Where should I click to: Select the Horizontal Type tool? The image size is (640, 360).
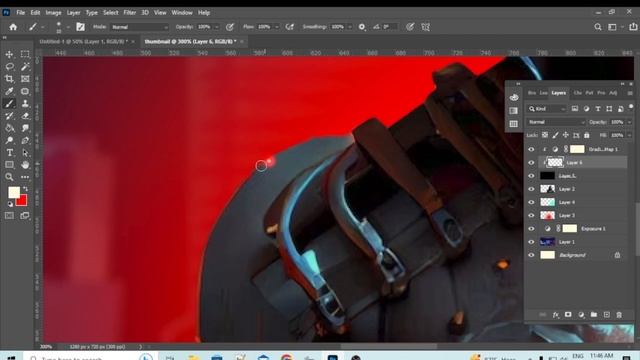(9, 153)
